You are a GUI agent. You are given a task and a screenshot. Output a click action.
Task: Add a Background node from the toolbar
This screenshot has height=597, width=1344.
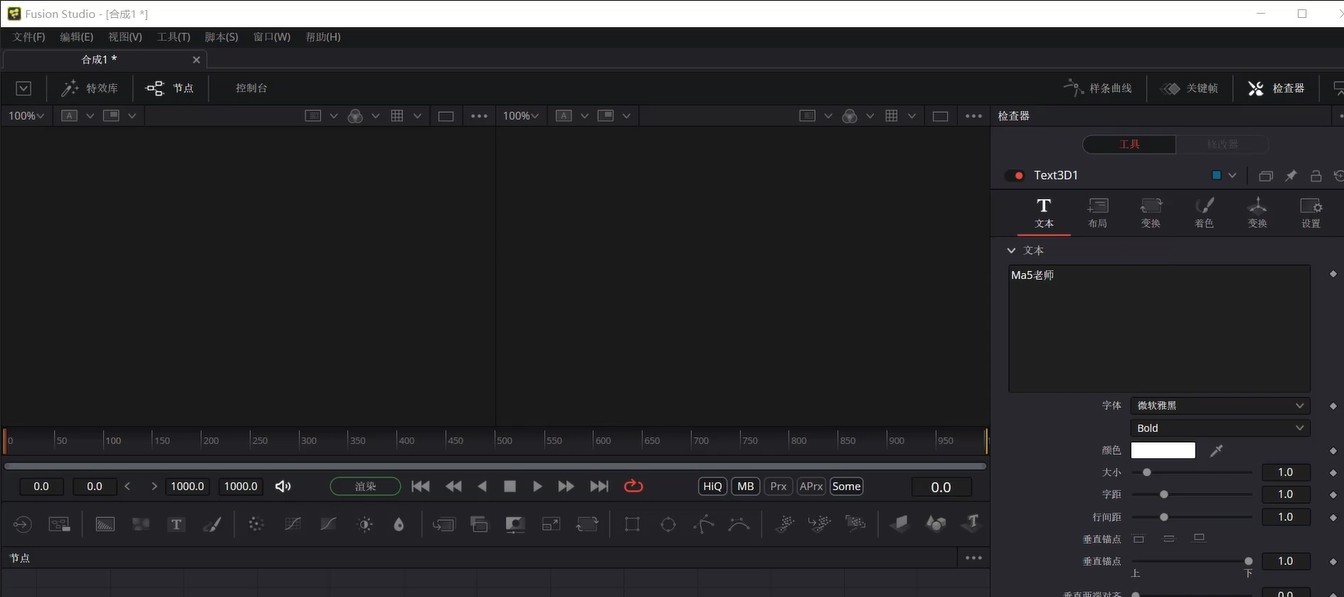105,524
